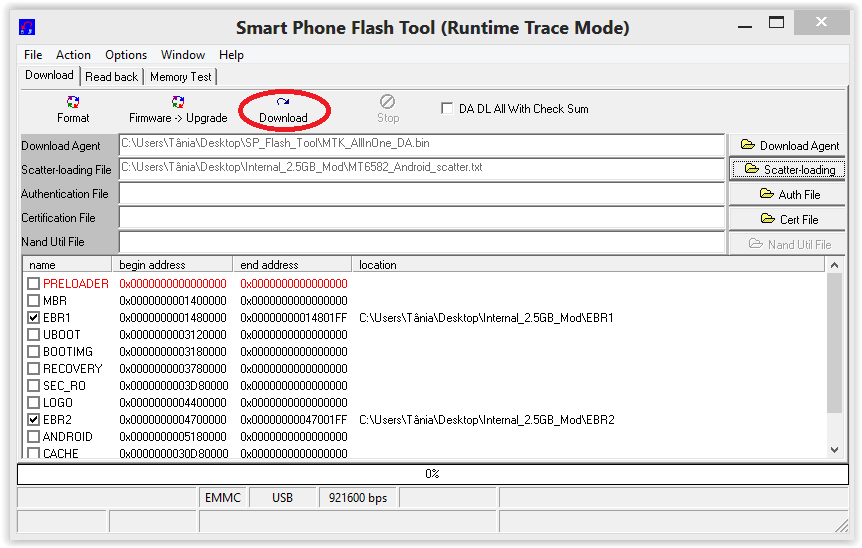Screen dimensions: 862x548
Task: Uncheck the EBR1 partition
Action: [x=34, y=318]
